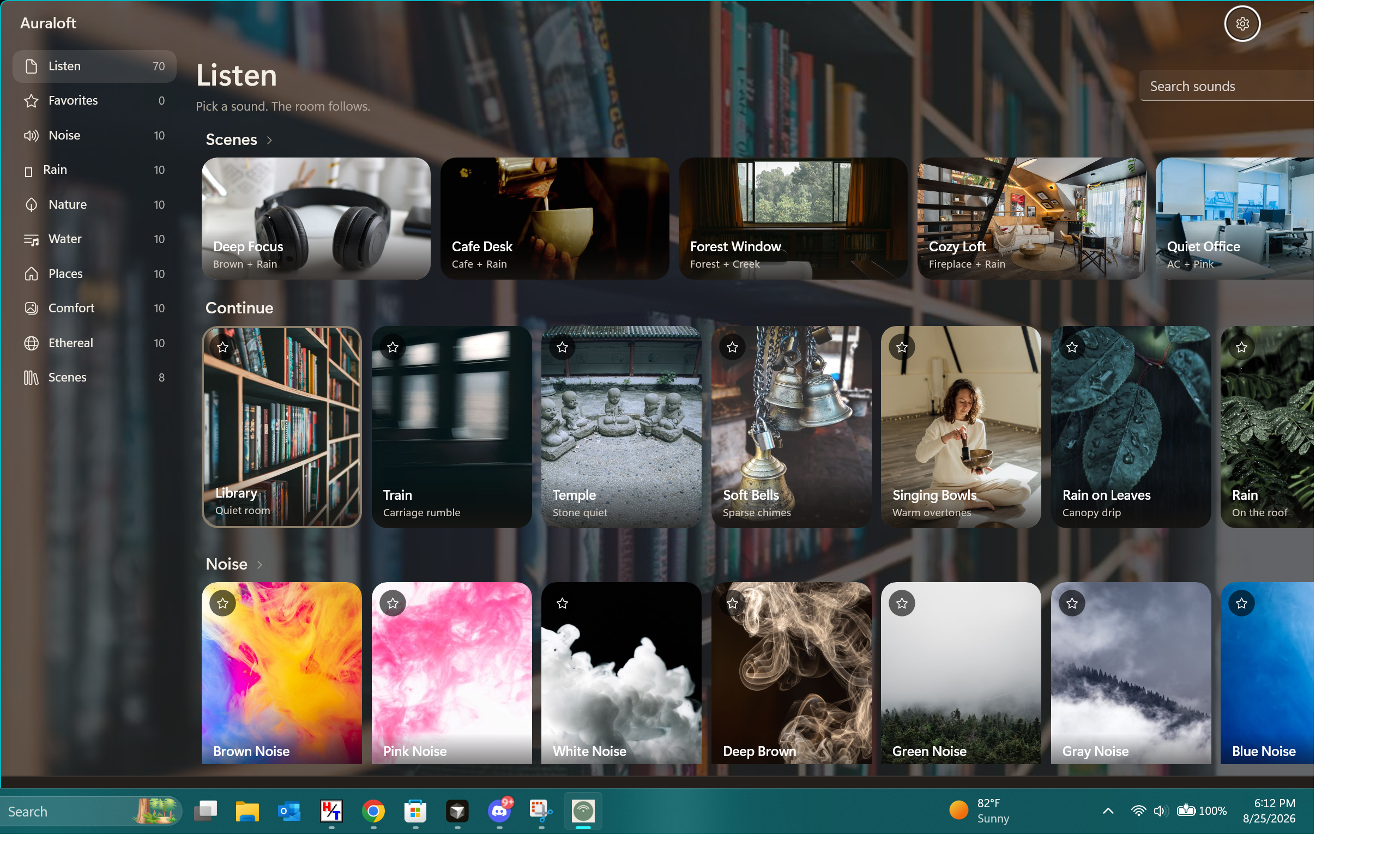
Task: Show hidden tray icons chevron
Action: pos(1108,811)
